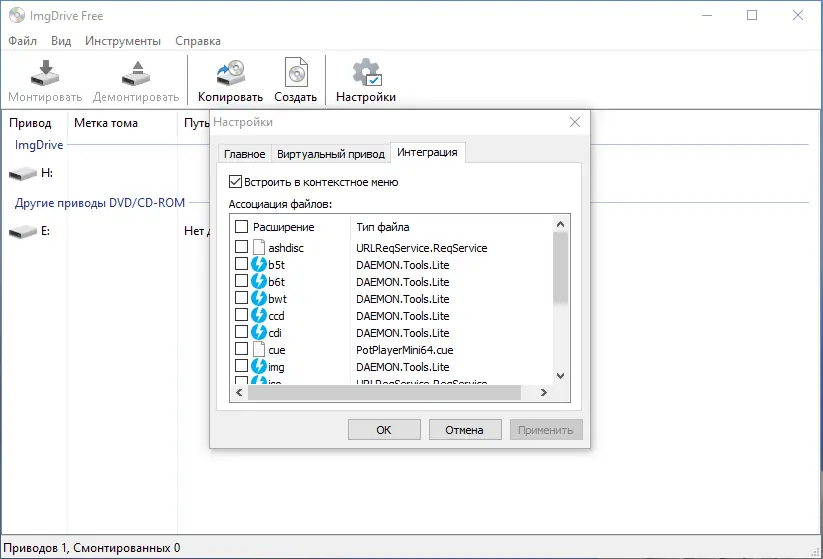The image size is (823, 559).
Task: Click the horizontal scroll right arrow
Action: click(544, 393)
